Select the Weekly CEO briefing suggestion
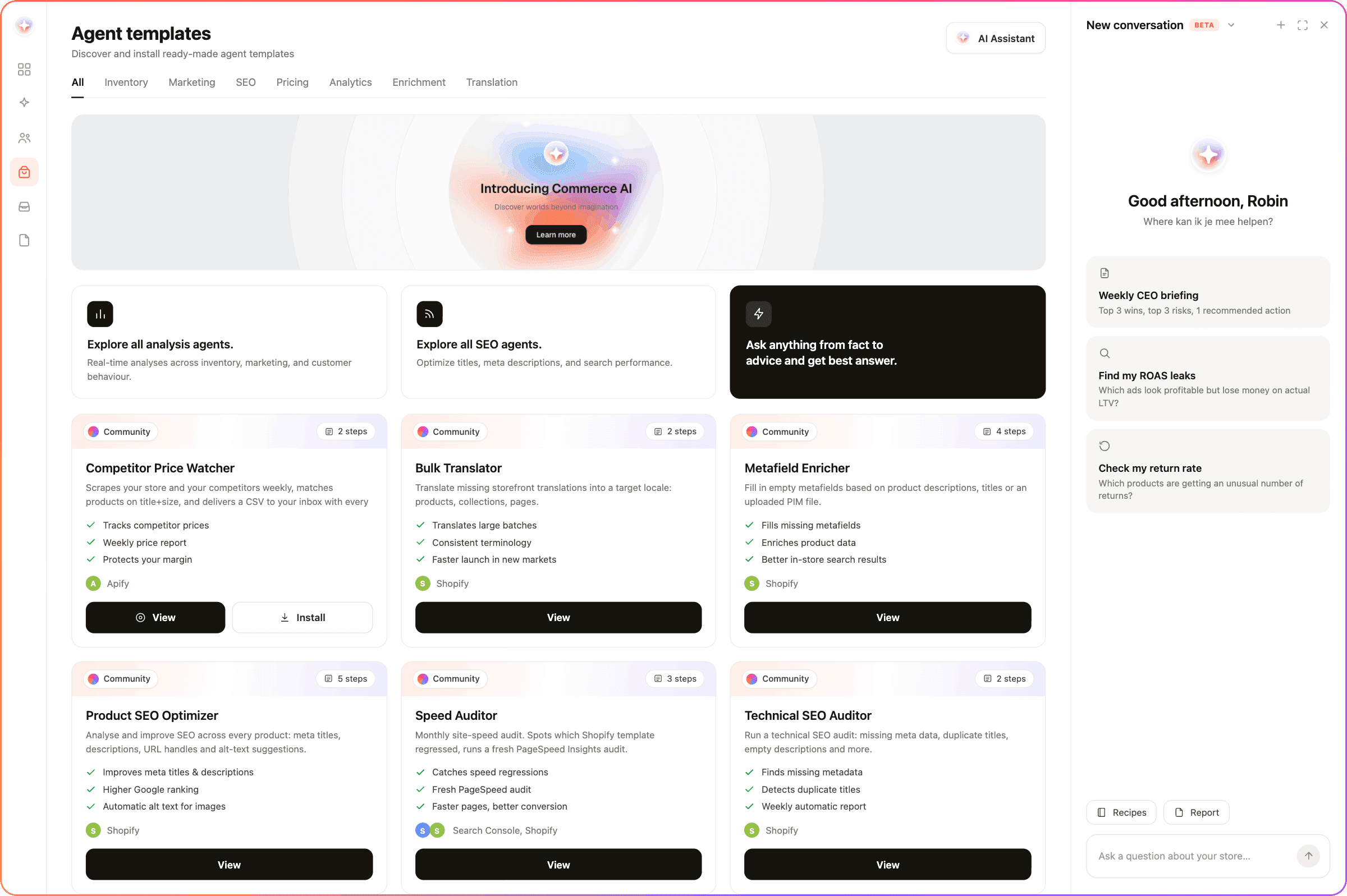Viewport: 1347px width, 896px height. 1208,291
